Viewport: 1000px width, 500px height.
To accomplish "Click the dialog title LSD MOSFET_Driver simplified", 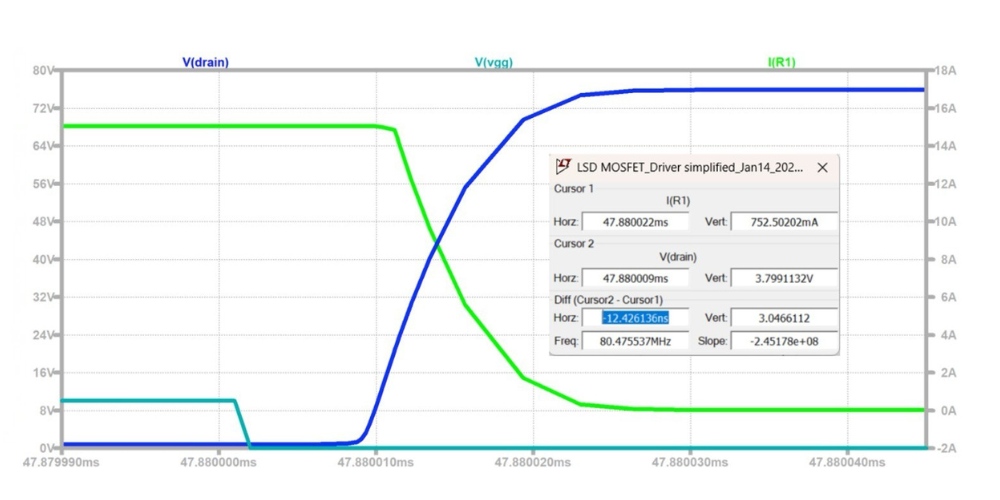I will (x=689, y=167).
